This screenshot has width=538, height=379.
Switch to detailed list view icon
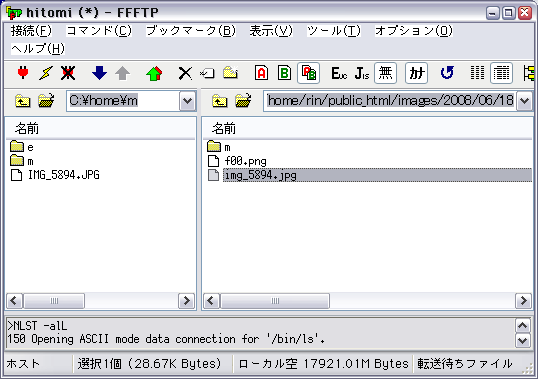click(502, 73)
